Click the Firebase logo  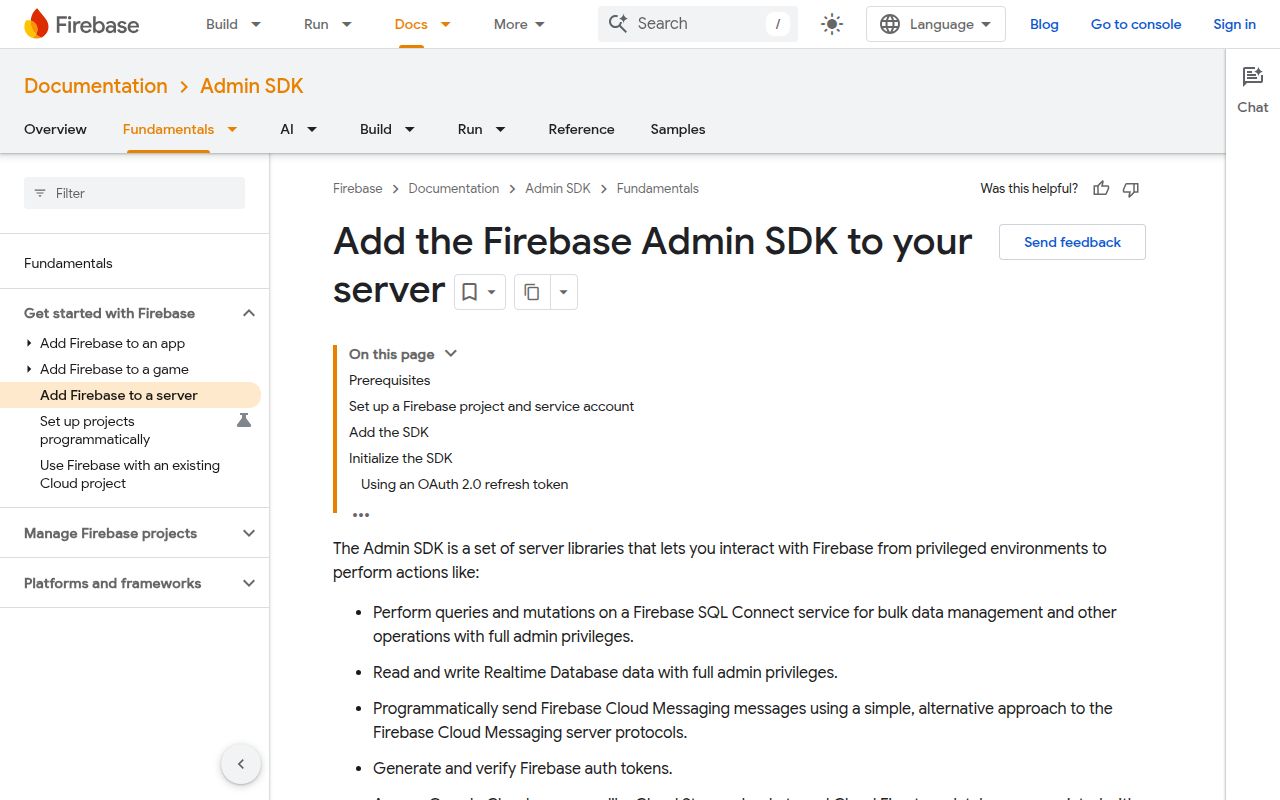click(81, 24)
